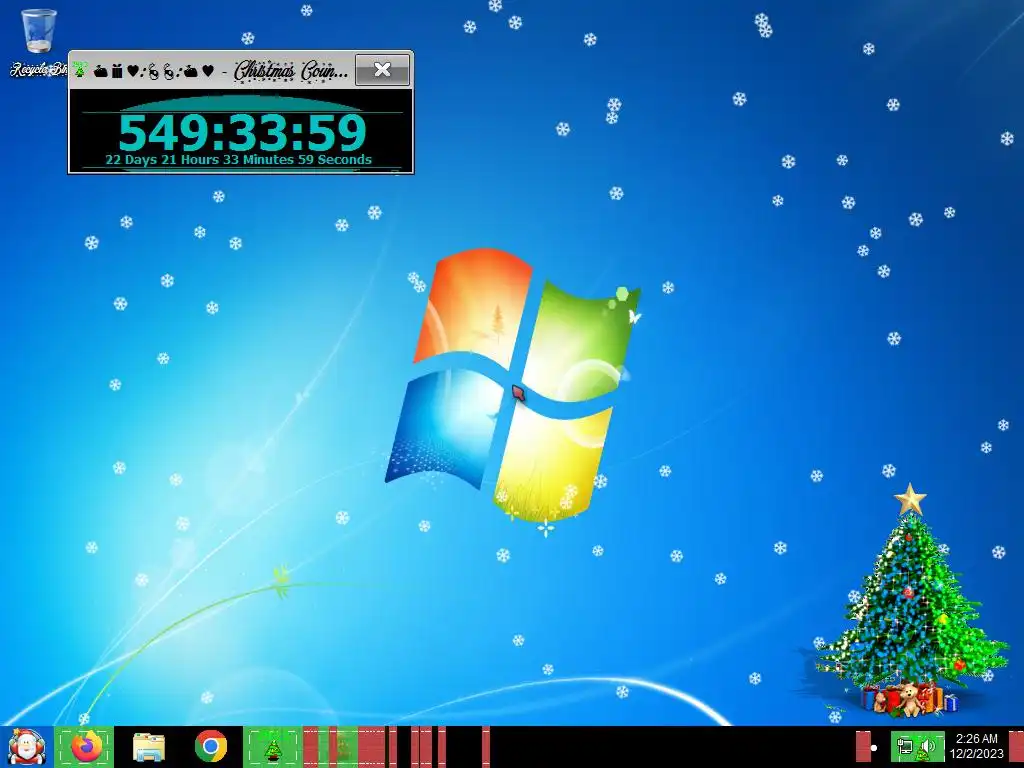
Task: Click the tree icon in countdown title bar
Action: (80, 69)
